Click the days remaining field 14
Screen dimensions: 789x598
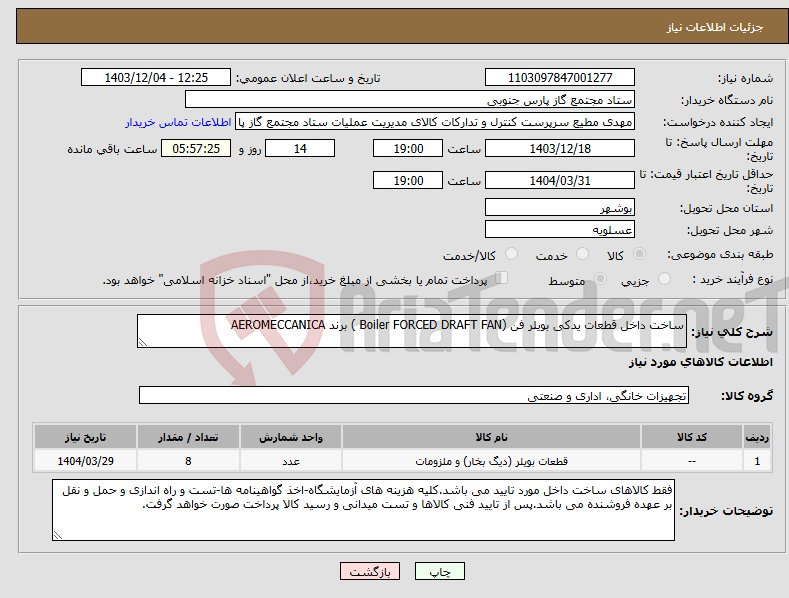point(300,148)
